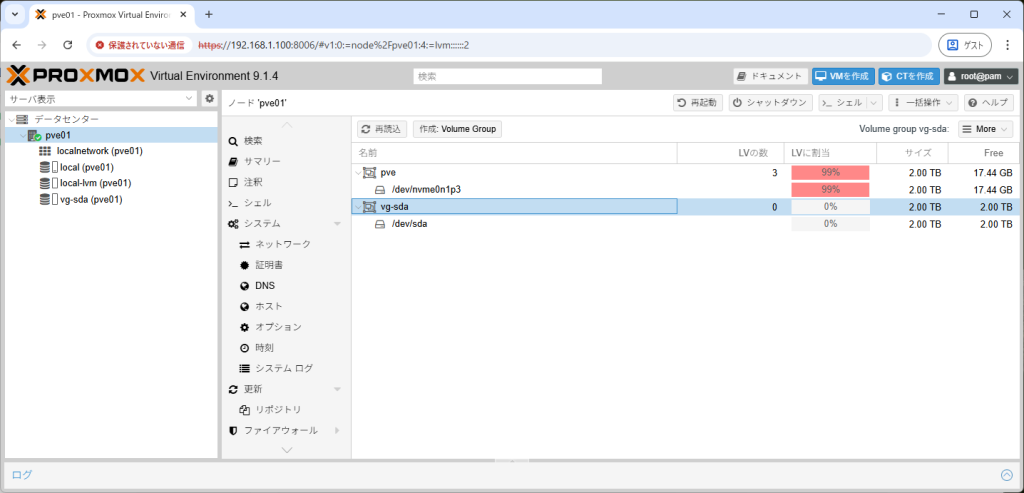This screenshot has height=493, width=1024.
Task: Collapse the データセンター tree node
Action: [11, 119]
